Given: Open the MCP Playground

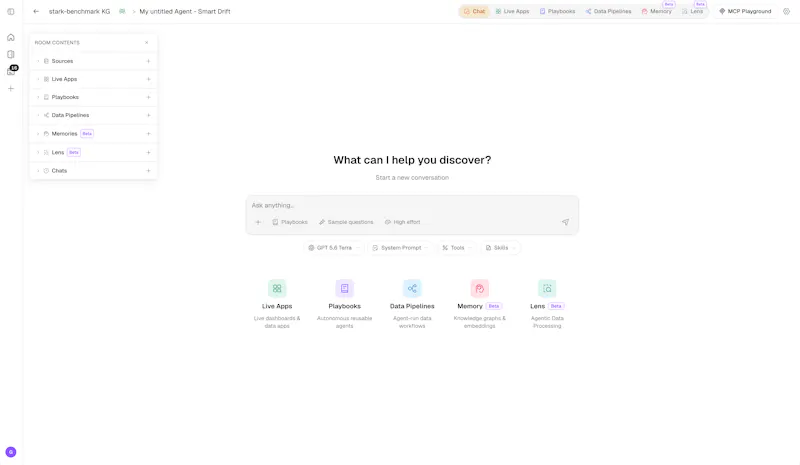Looking at the screenshot, I should [745, 11].
